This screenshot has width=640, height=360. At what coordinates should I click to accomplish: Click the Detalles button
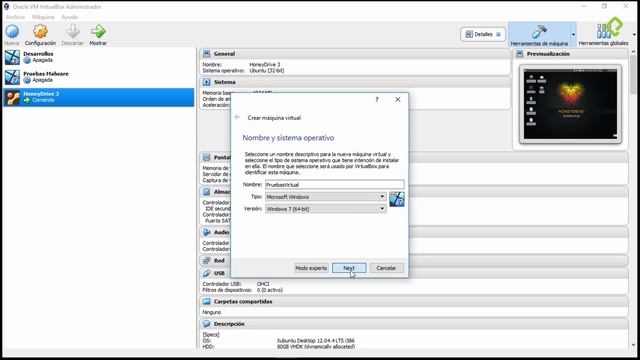click(x=483, y=34)
